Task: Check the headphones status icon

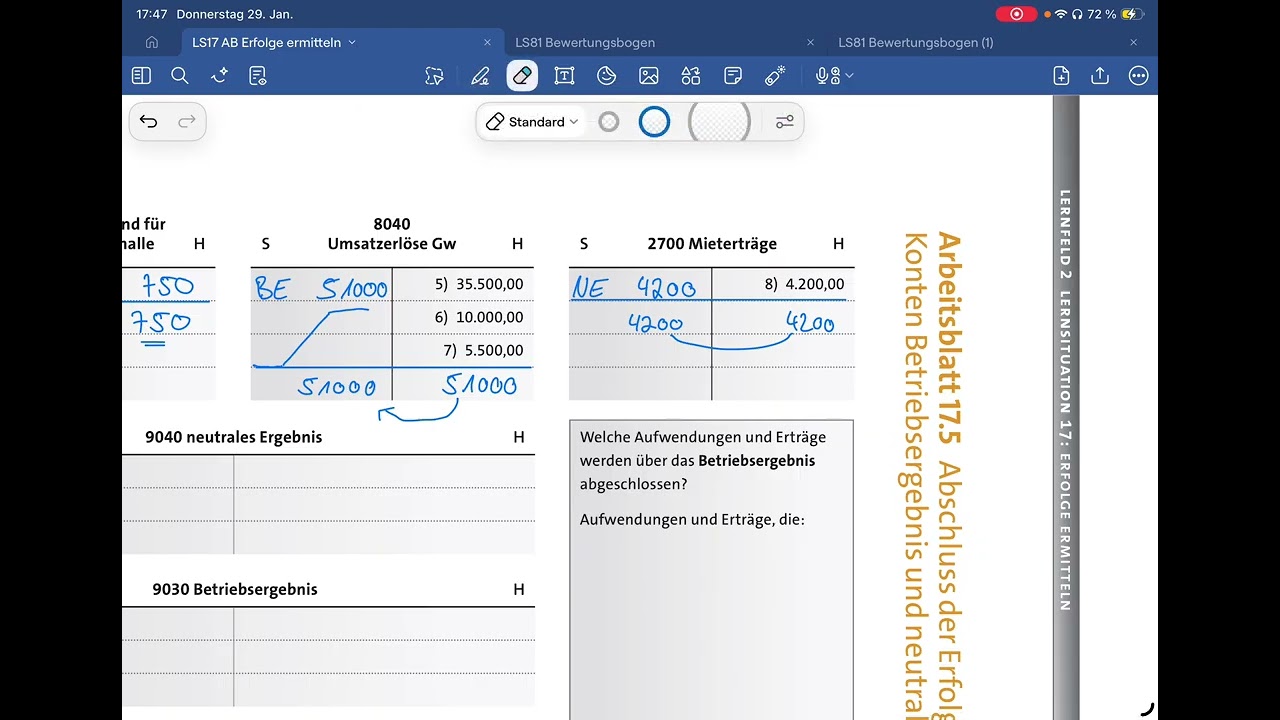Action: [1078, 14]
